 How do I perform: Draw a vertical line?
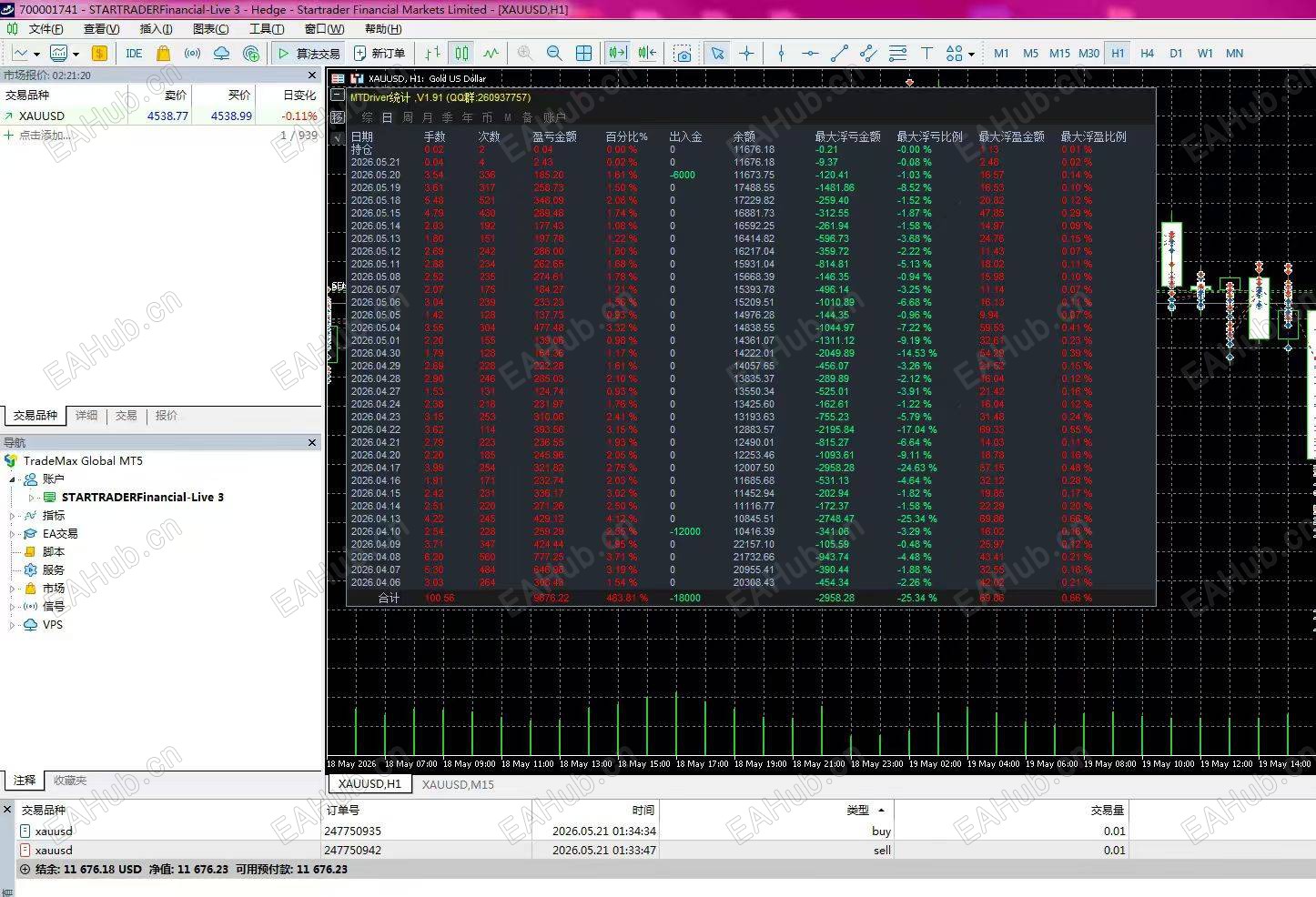point(781,54)
